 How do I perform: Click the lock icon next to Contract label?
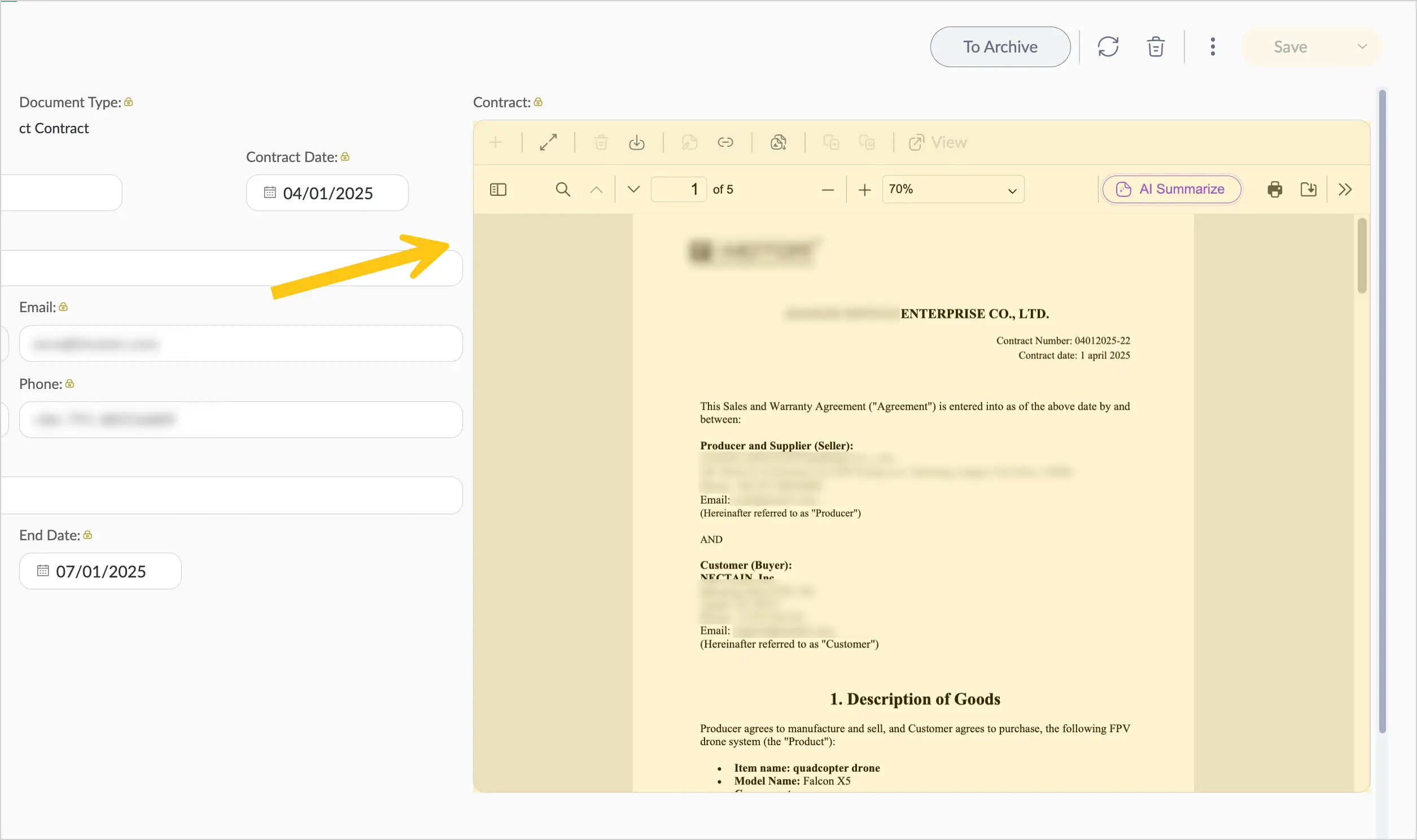538,102
